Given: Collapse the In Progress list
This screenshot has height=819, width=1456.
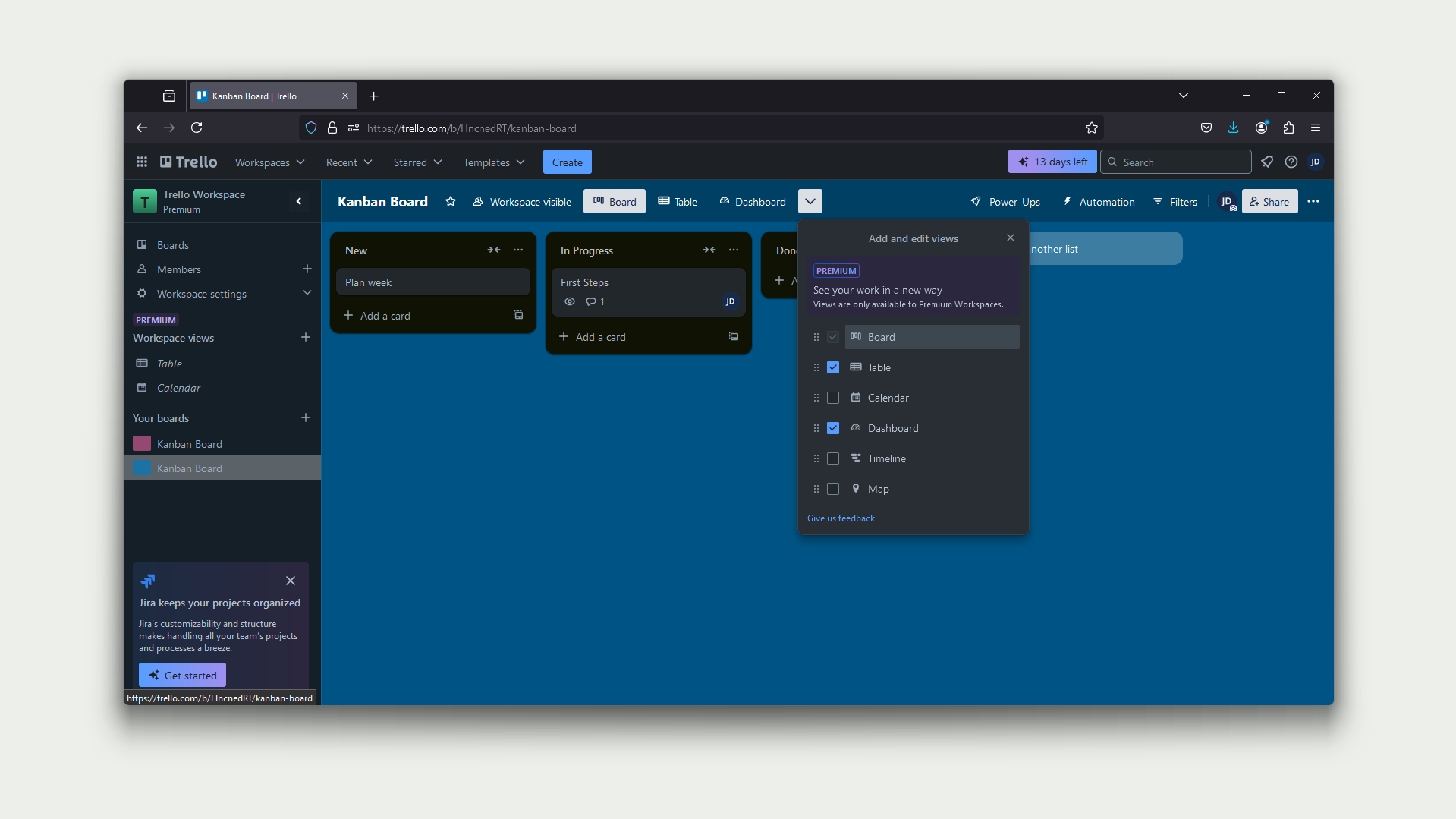Looking at the screenshot, I should point(709,250).
